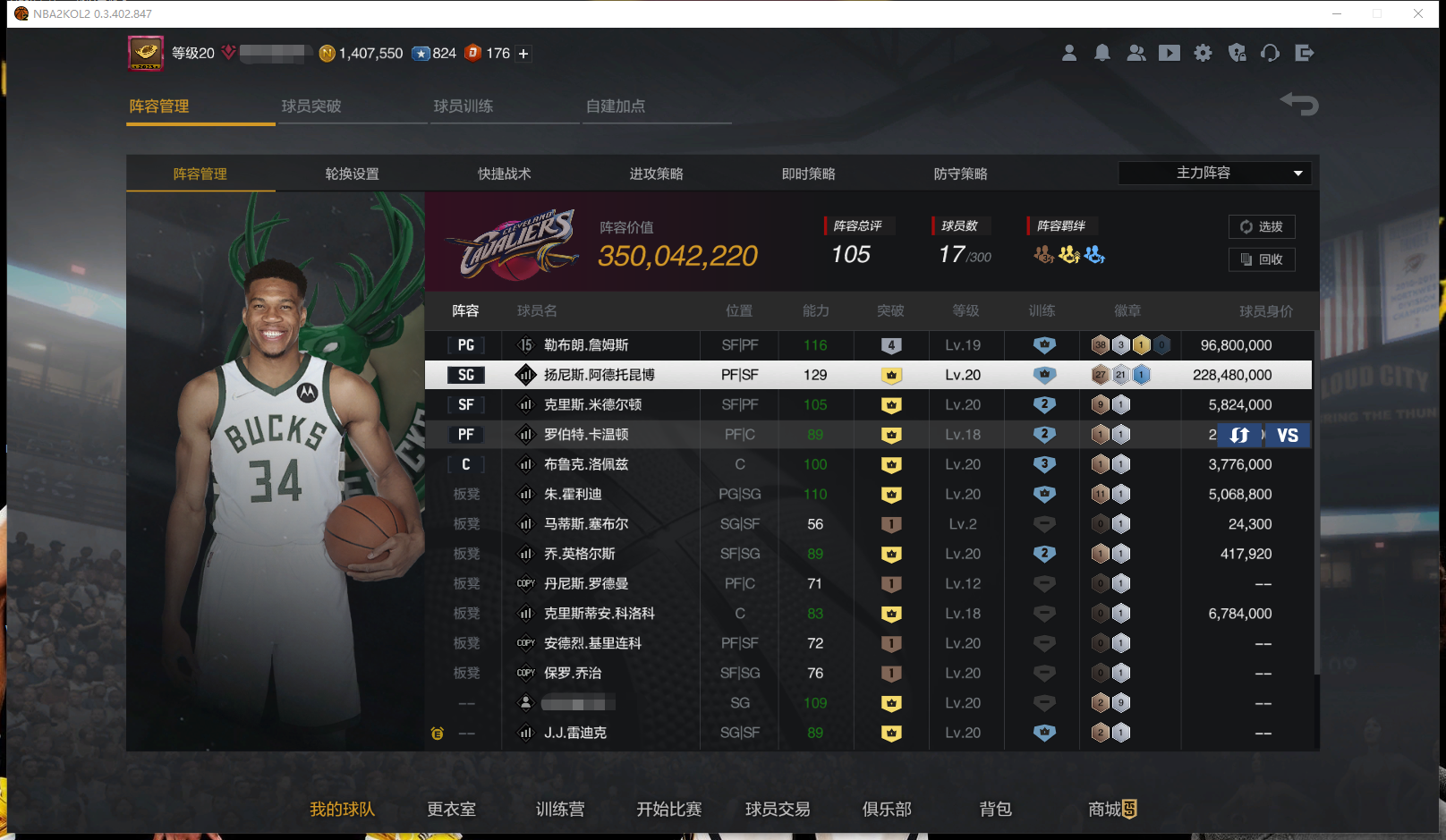Viewport: 1446px width, 840px height.
Task: Click the 选拔 button
Action: pos(1261,227)
